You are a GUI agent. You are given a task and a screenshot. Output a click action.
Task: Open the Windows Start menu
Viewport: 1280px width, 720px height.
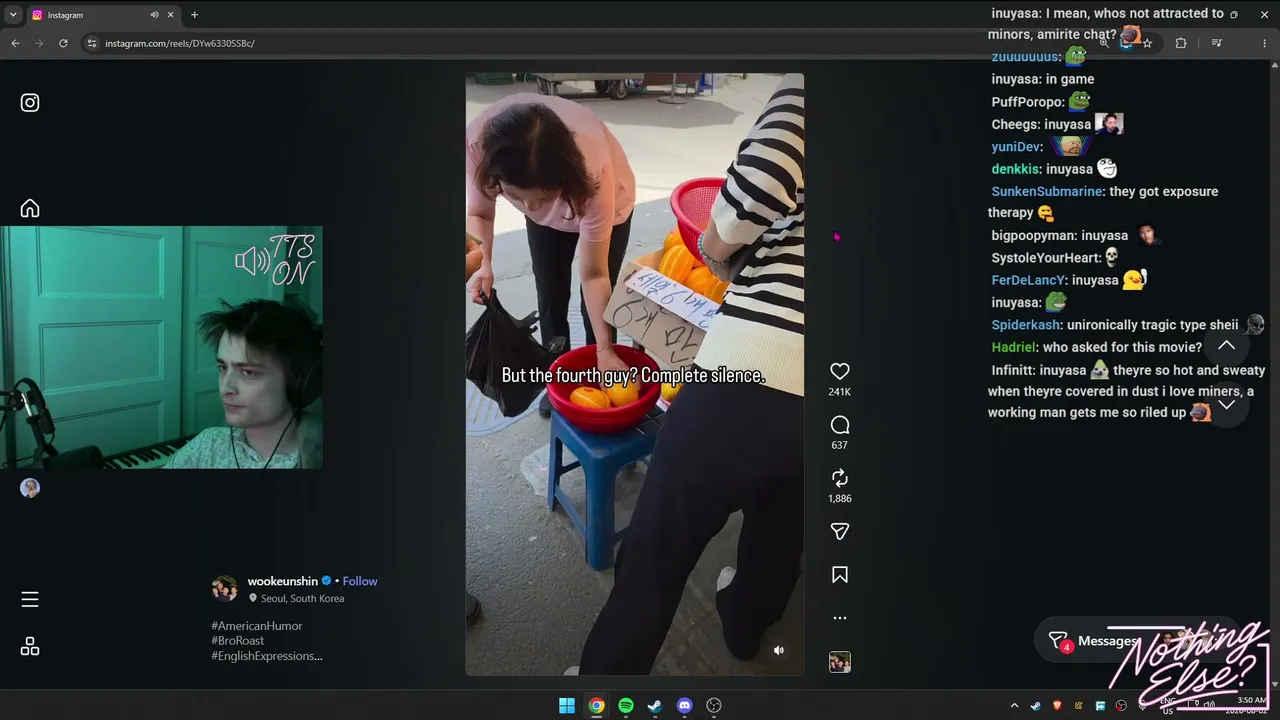tap(567, 706)
